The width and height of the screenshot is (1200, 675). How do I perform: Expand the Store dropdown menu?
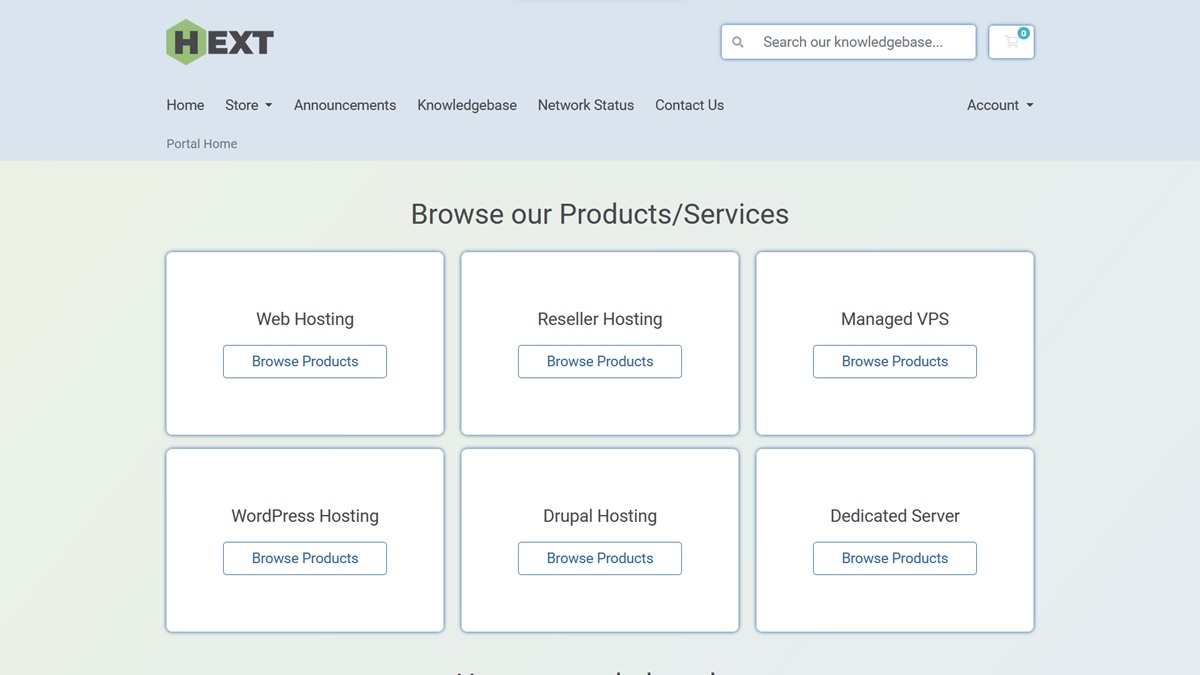click(x=248, y=105)
